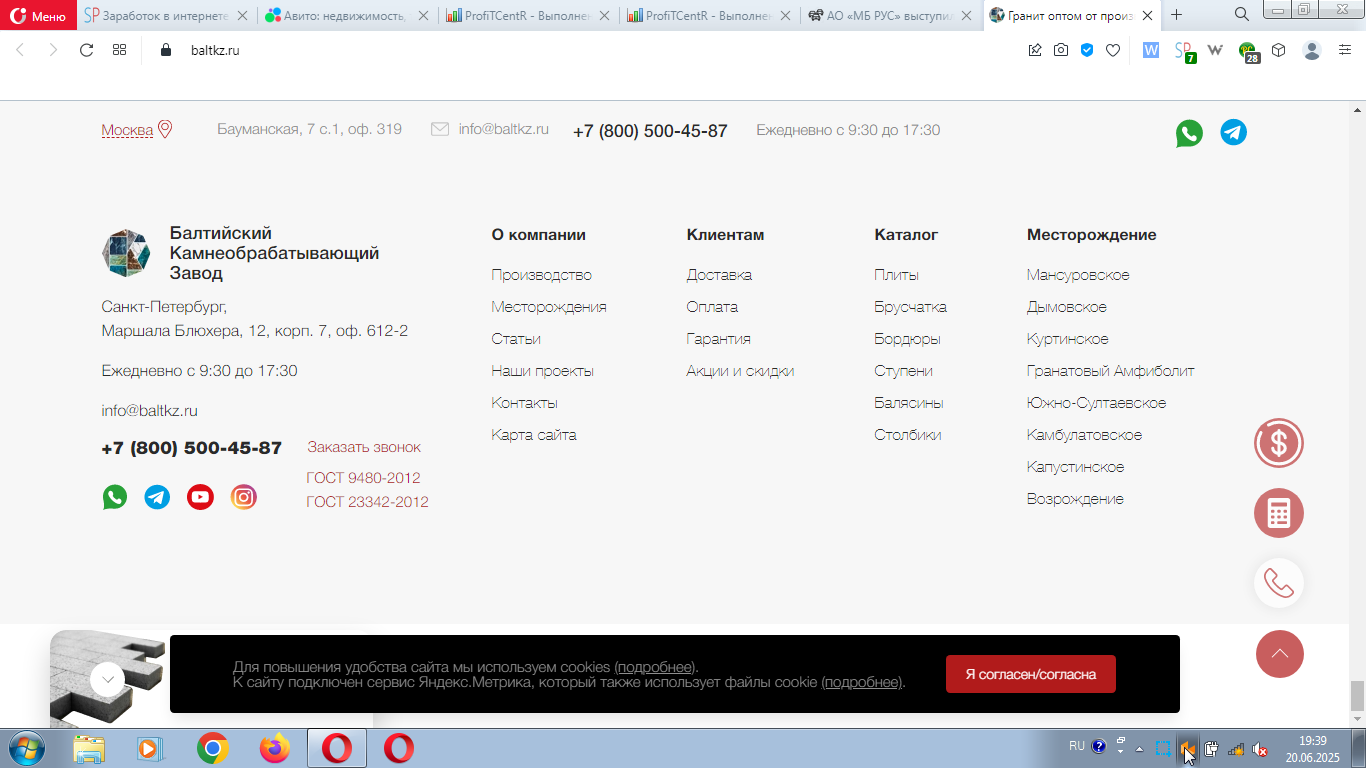1366x768 pixels.
Task: Open the Мансуровское deposit link
Action: pos(1078,275)
